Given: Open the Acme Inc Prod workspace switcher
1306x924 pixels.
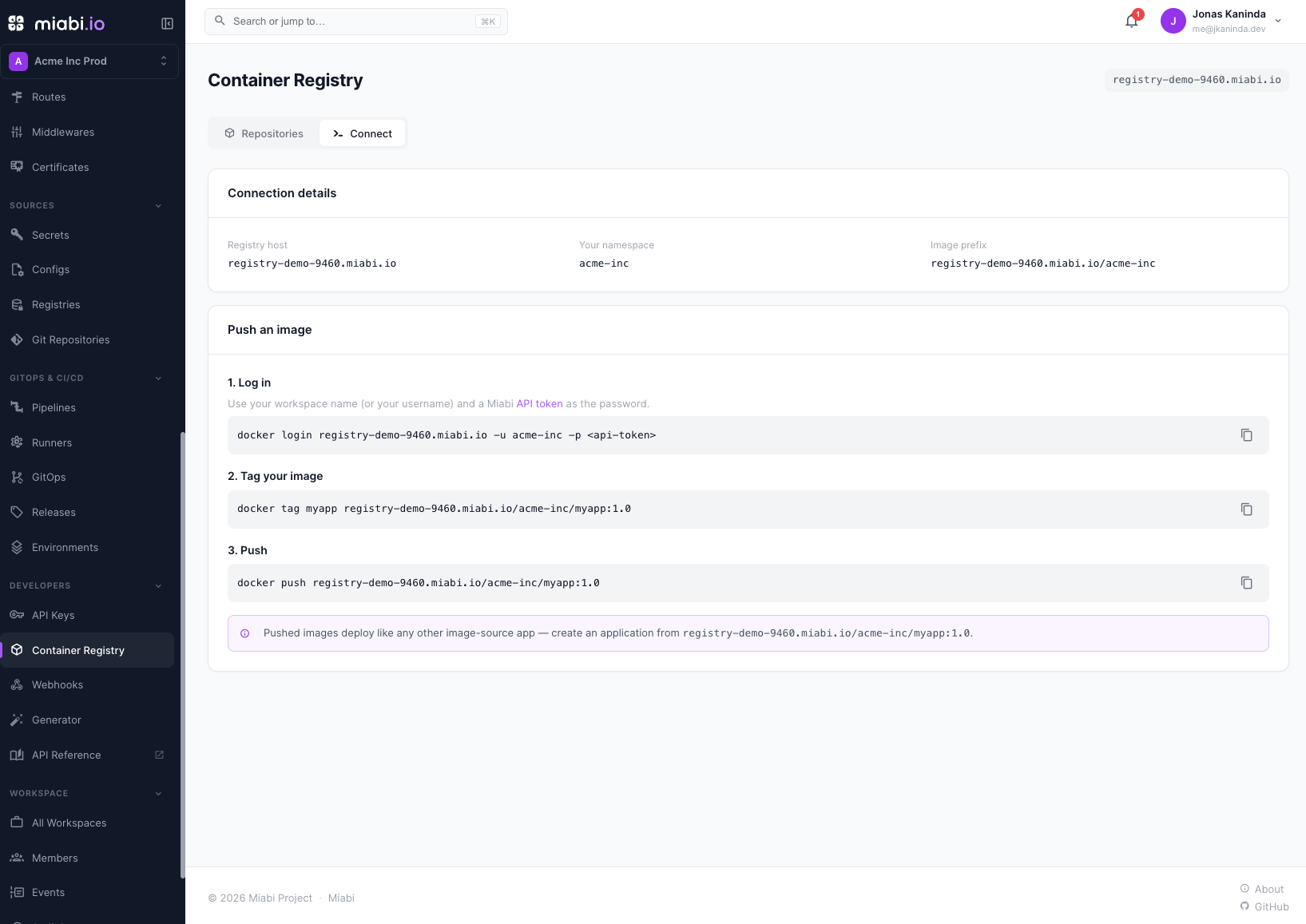Looking at the screenshot, I should point(89,61).
